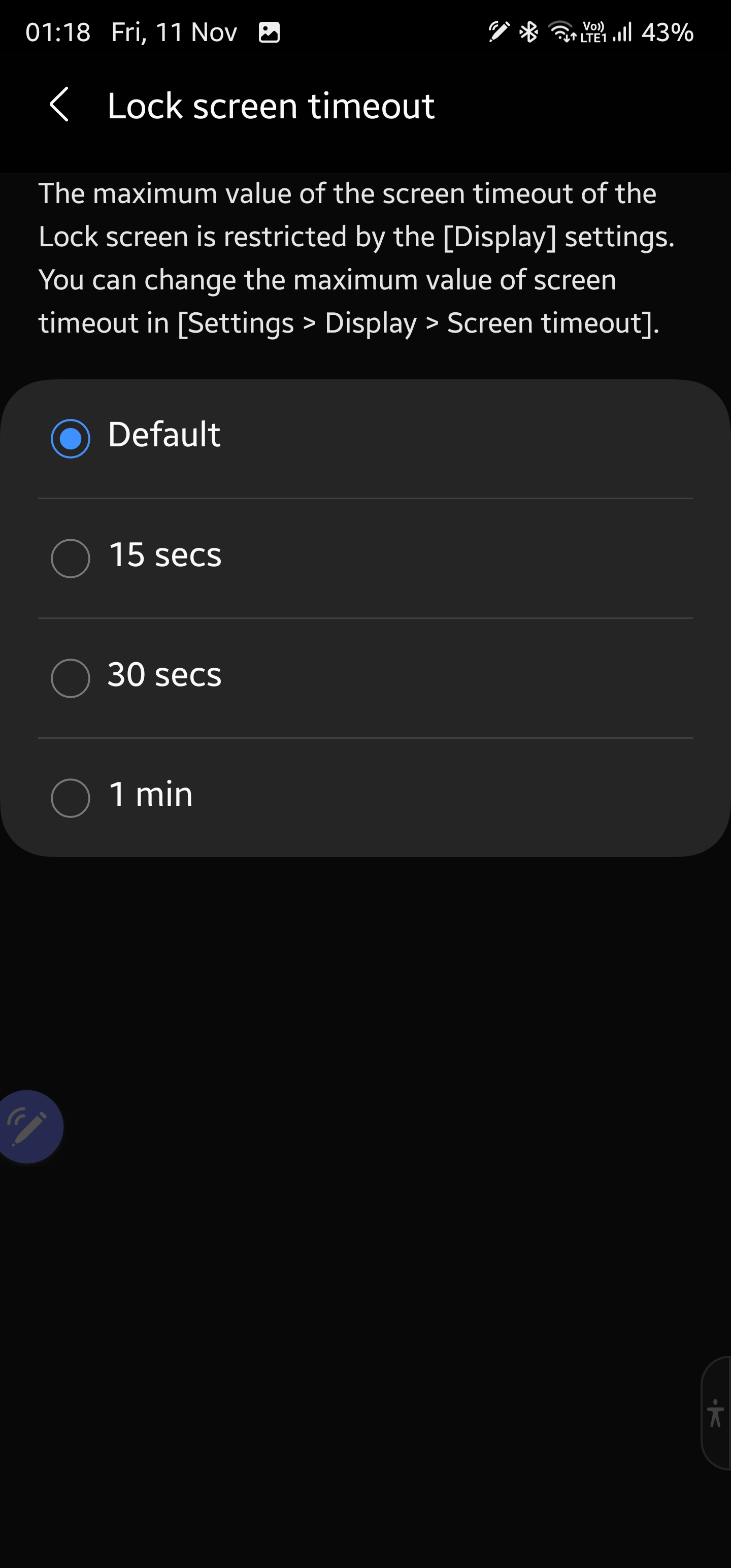This screenshot has width=731, height=1568.
Task: Tap the VoLTE indicator in the status bar
Action: pyautogui.click(x=593, y=31)
